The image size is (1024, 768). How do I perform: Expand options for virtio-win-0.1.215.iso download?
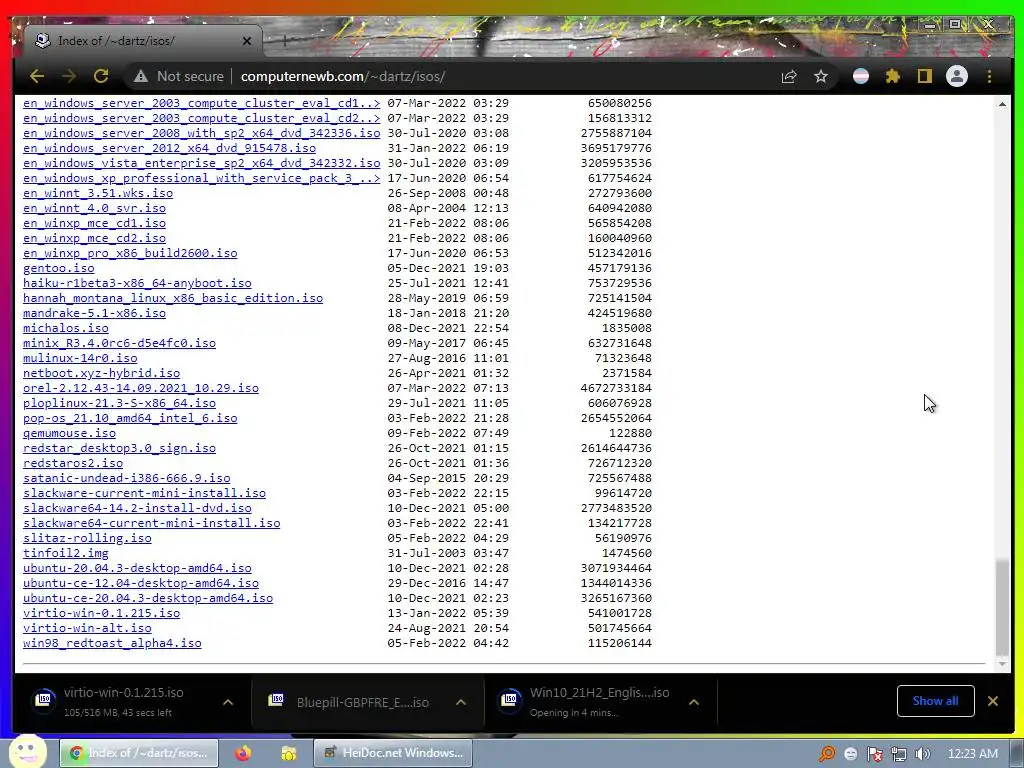[228, 702]
